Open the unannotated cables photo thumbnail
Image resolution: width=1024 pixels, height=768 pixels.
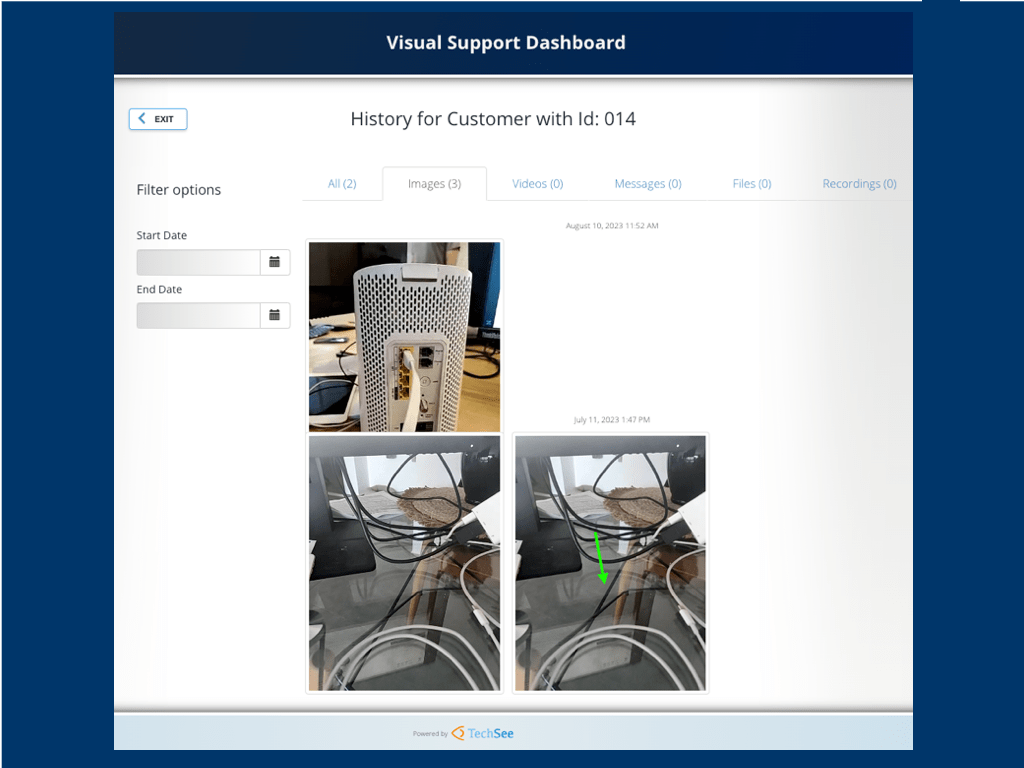pos(404,562)
